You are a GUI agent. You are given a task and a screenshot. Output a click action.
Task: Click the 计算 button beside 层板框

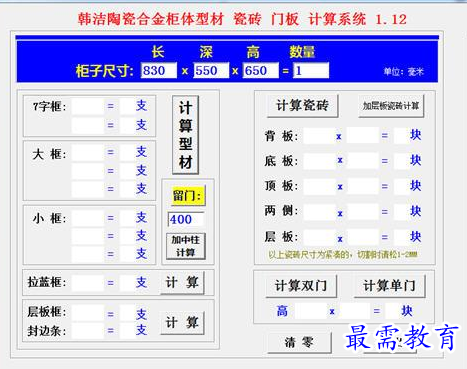point(182,323)
